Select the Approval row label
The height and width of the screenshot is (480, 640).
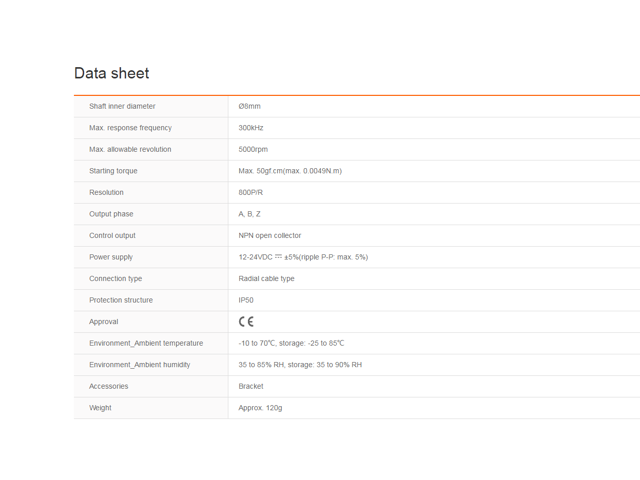[104, 322]
